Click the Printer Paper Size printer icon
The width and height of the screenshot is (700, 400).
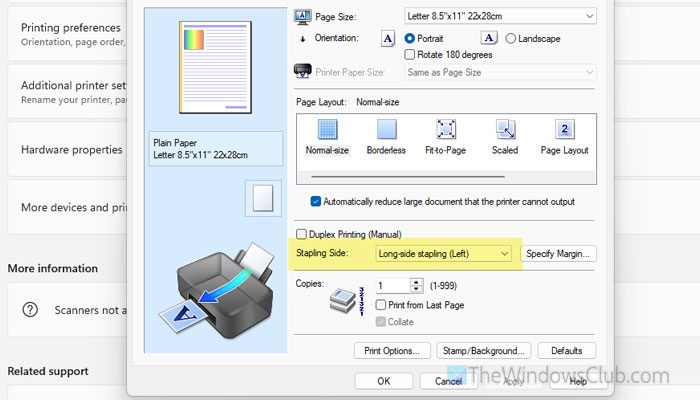[x=303, y=71]
